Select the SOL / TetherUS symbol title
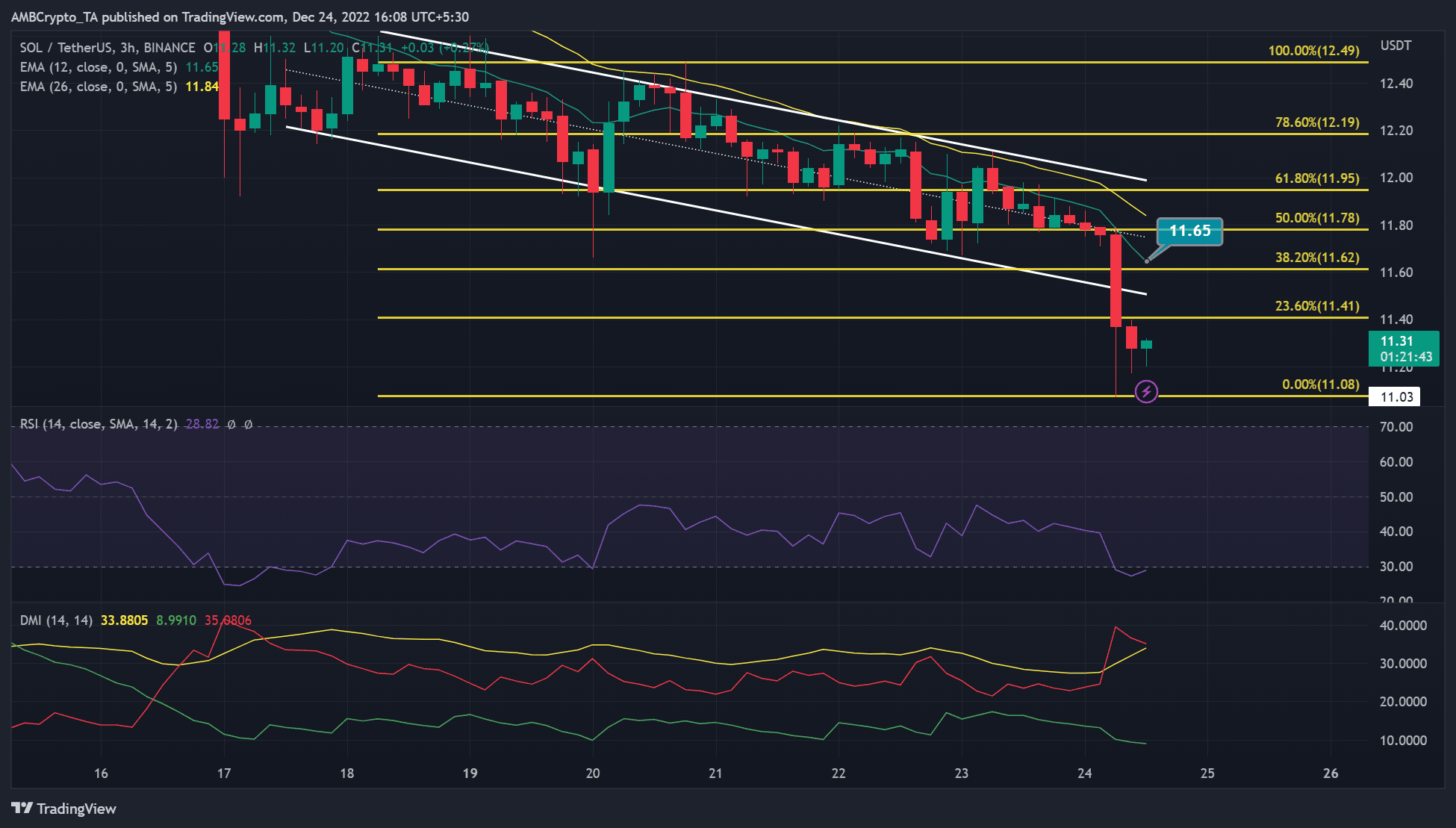The height and width of the screenshot is (828, 1456). click(107, 48)
